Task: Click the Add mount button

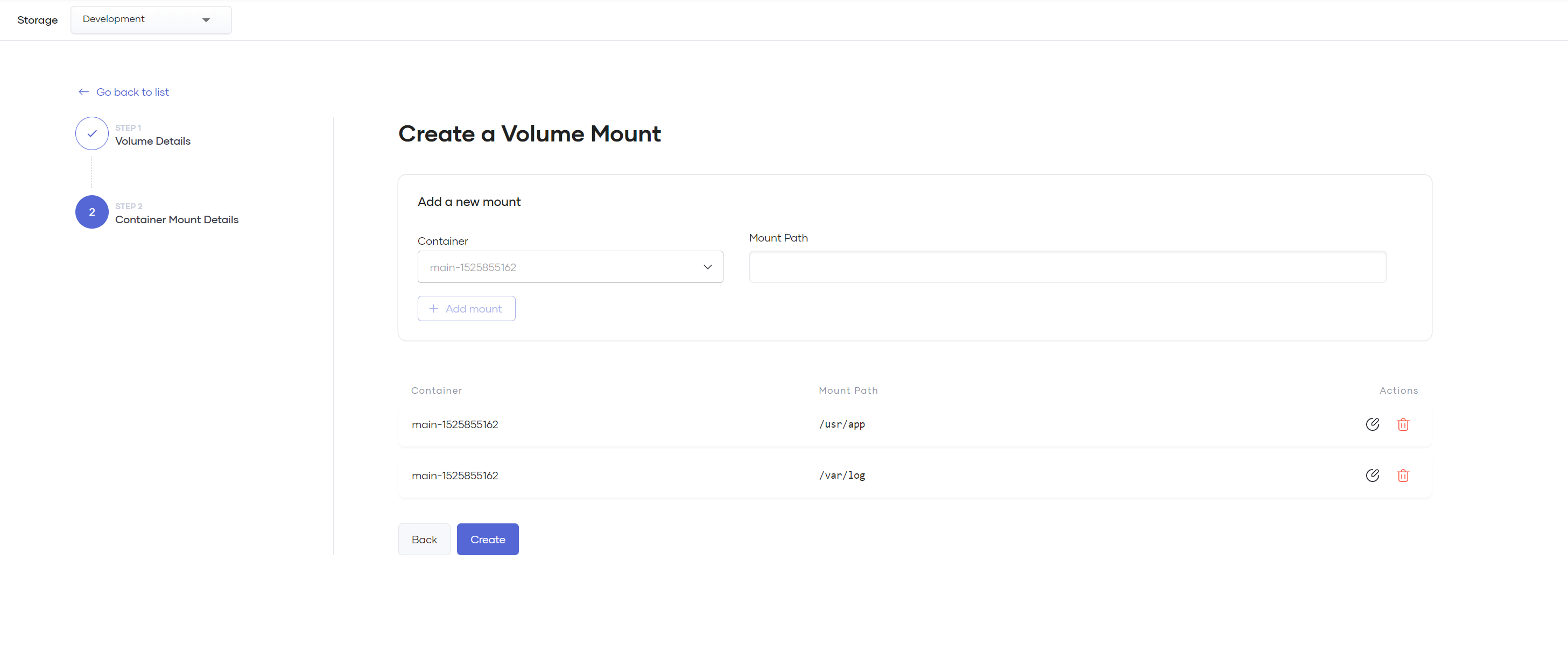Action: [x=466, y=309]
